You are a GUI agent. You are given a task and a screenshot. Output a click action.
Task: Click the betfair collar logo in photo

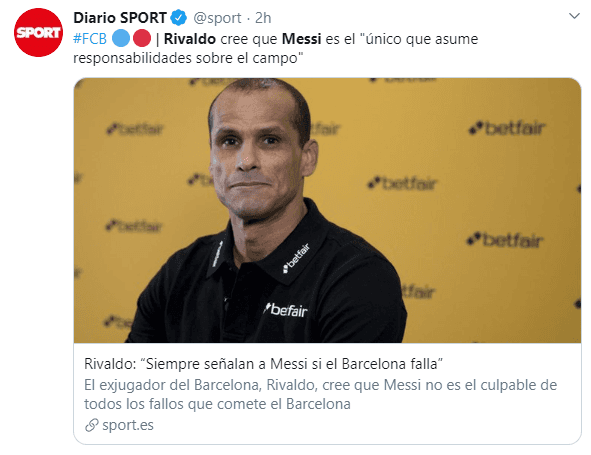coord(297,257)
